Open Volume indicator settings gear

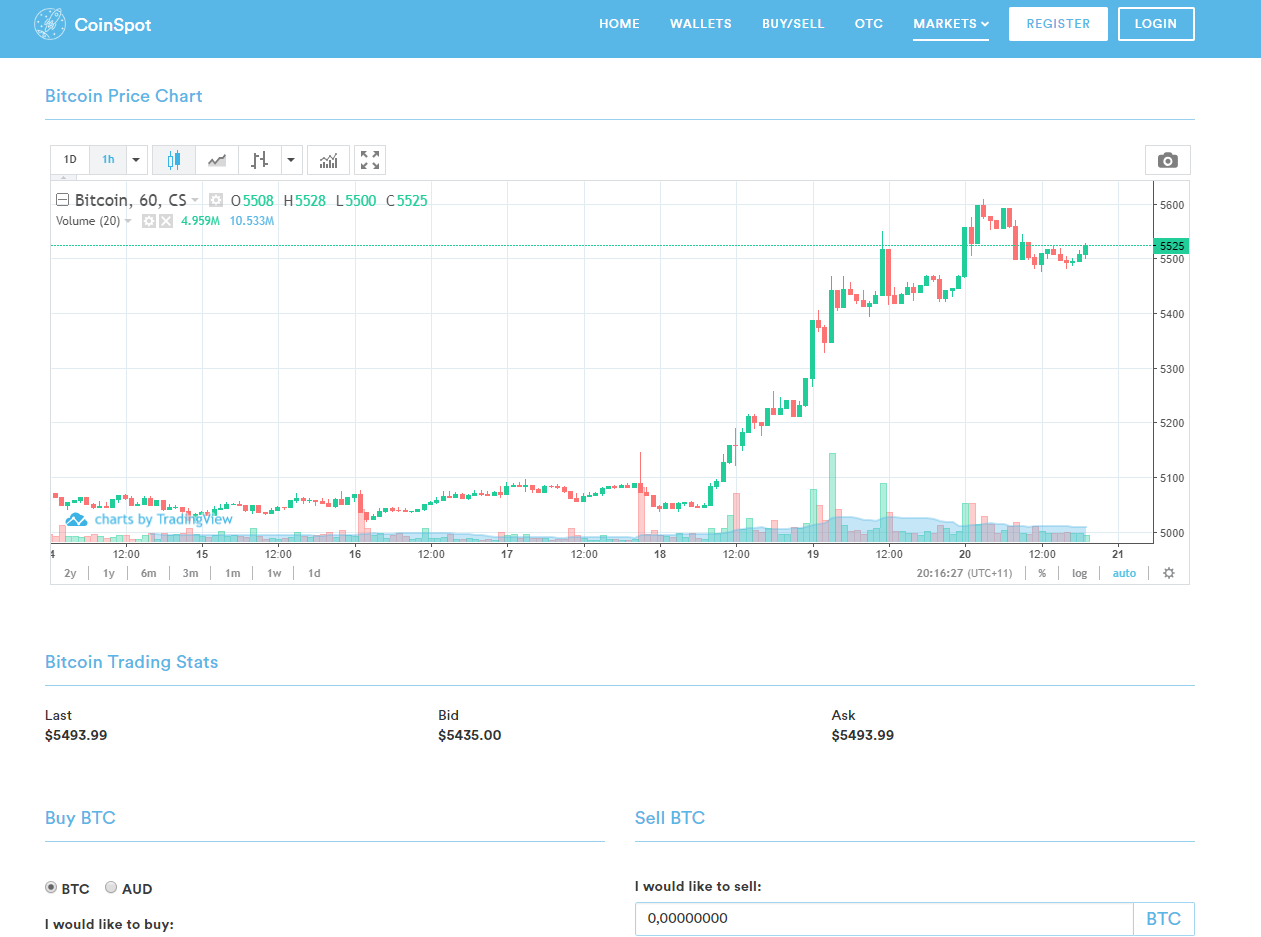pyautogui.click(x=149, y=221)
